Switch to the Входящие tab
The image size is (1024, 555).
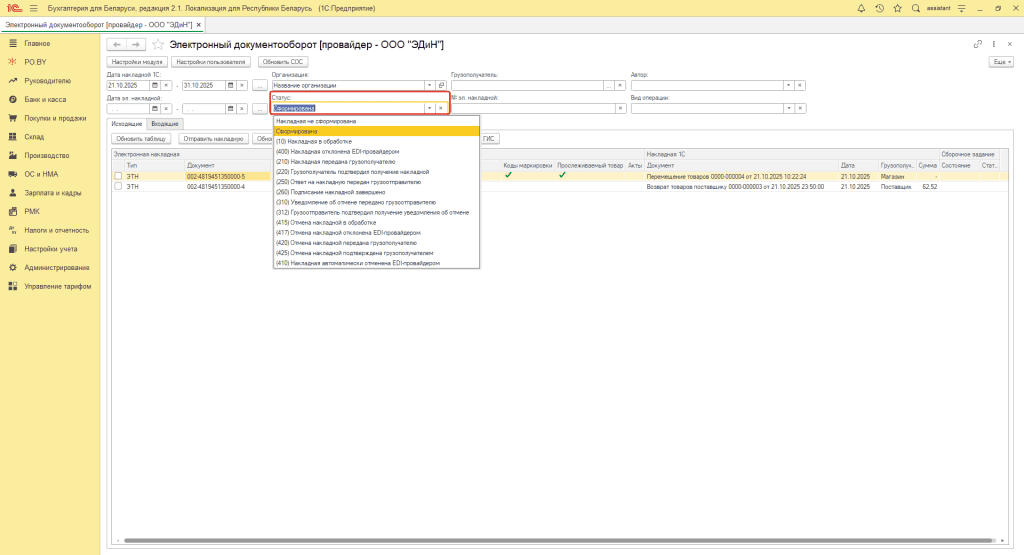pyautogui.click(x=165, y=123)
